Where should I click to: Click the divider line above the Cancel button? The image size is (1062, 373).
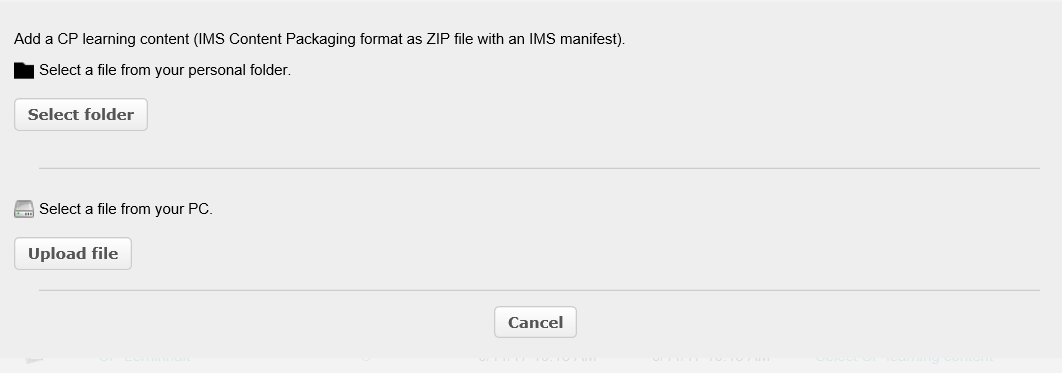(539, 290)
